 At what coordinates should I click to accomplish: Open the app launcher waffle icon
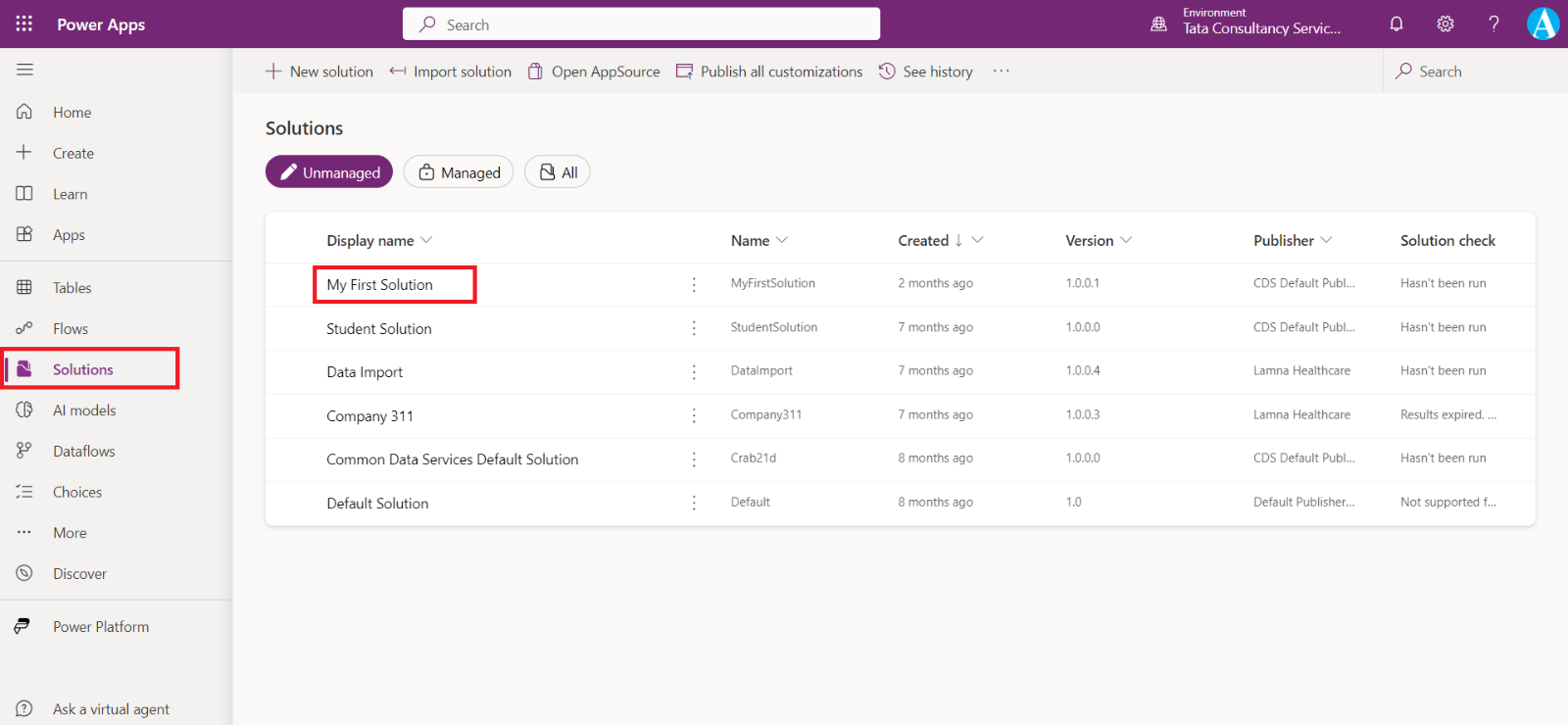tap(24, 24)
